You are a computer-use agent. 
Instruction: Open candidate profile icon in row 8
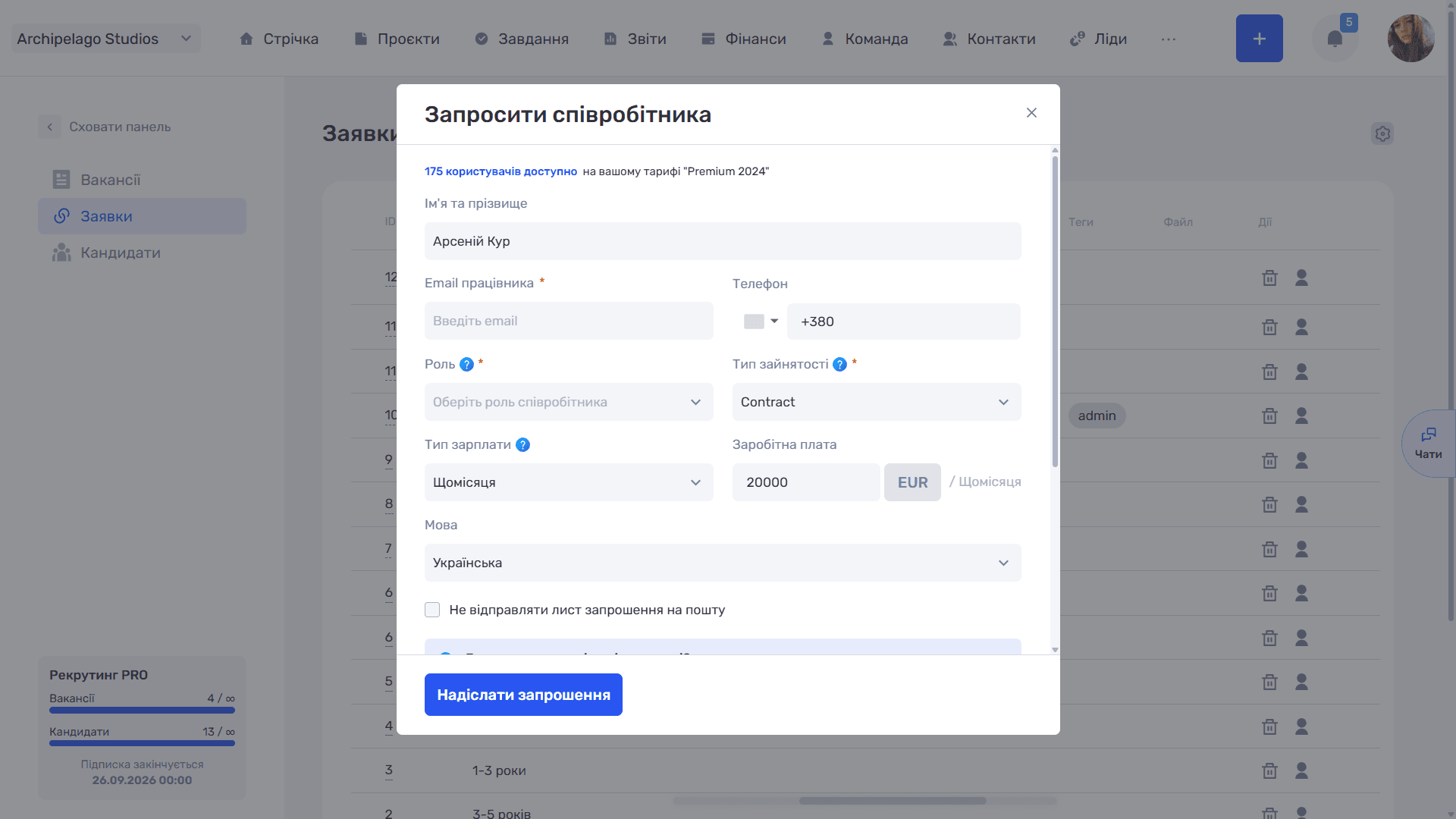pos(1301,504)
